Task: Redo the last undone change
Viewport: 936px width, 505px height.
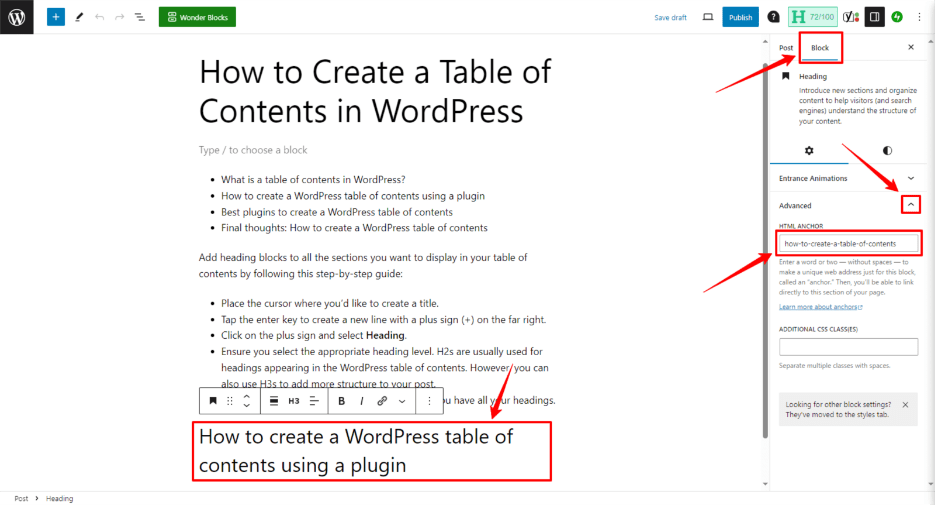Action: [119, 17]
